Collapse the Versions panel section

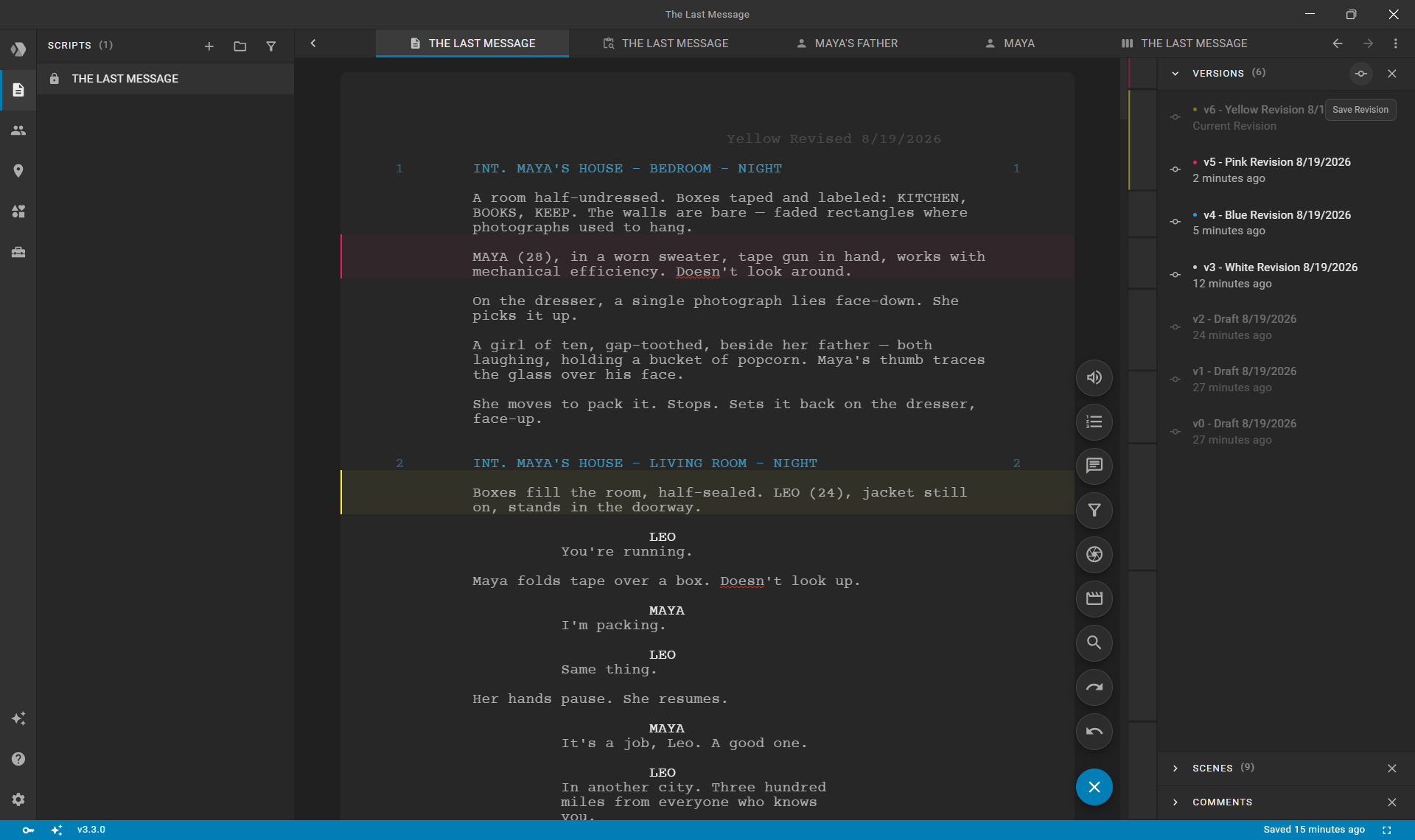click(x=1175, y=74)
